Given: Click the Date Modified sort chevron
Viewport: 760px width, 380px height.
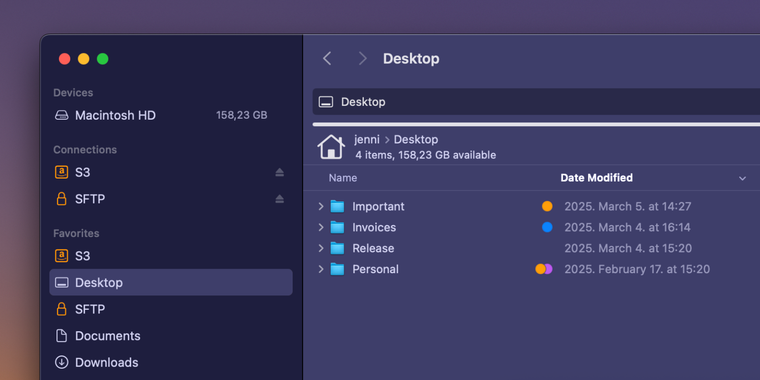Looking at the screenshot, I should point(742,178).
